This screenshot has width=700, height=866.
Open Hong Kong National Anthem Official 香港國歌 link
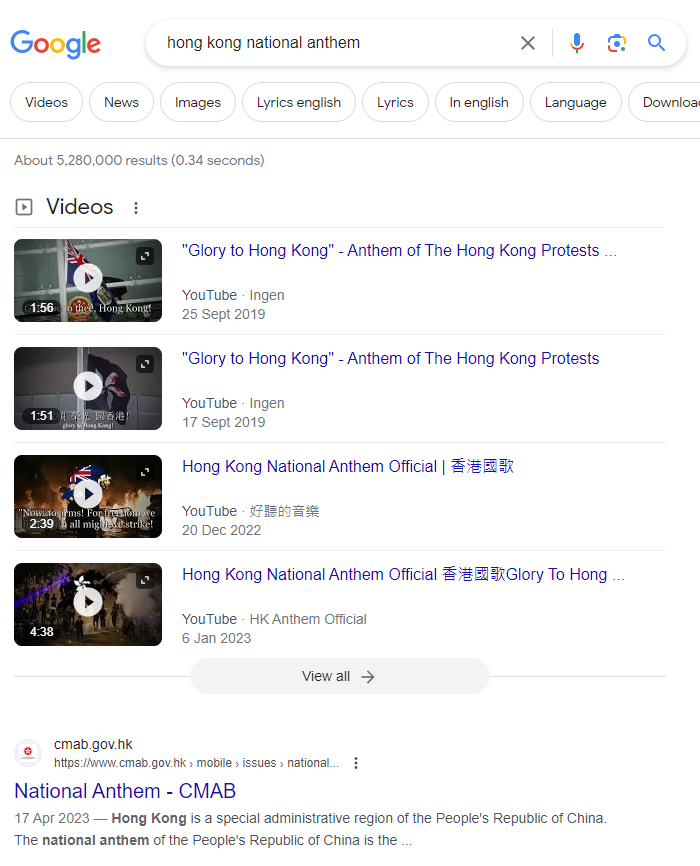pos(347,467)
